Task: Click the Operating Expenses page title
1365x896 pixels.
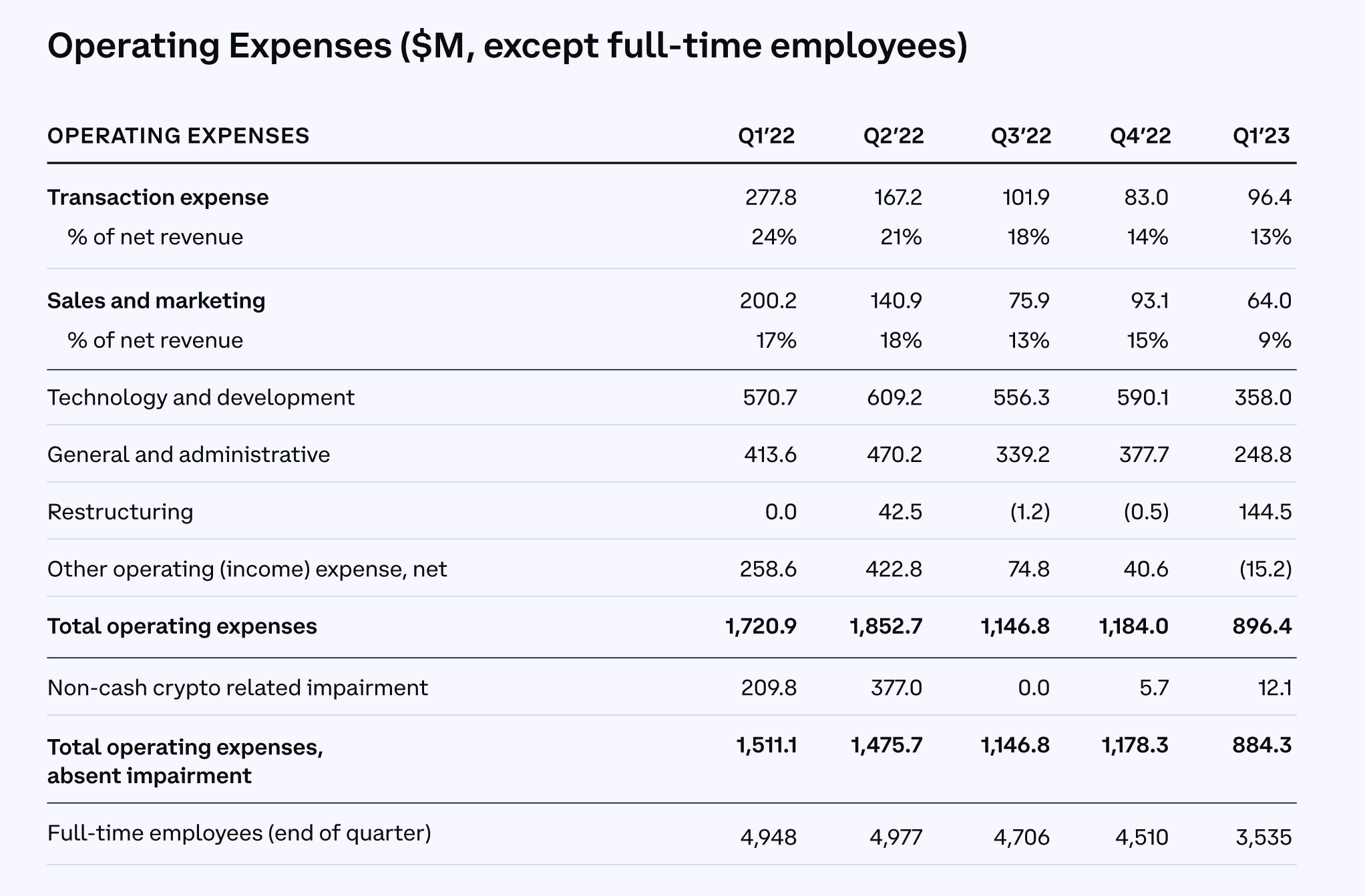Action: point(507,46)
